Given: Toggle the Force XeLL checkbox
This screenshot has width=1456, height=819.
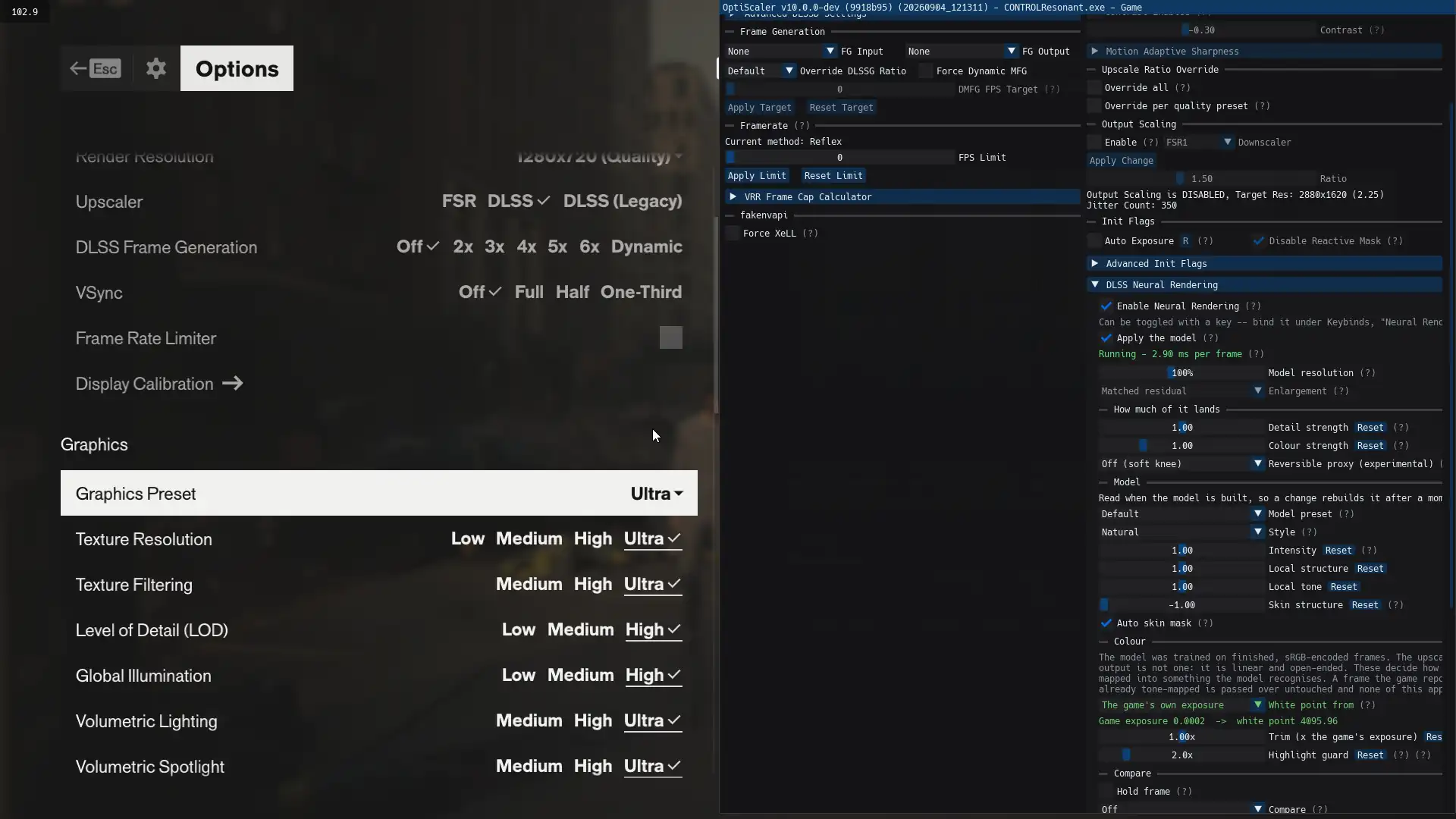Looking at the screenshot, I should tap(733, 234).
